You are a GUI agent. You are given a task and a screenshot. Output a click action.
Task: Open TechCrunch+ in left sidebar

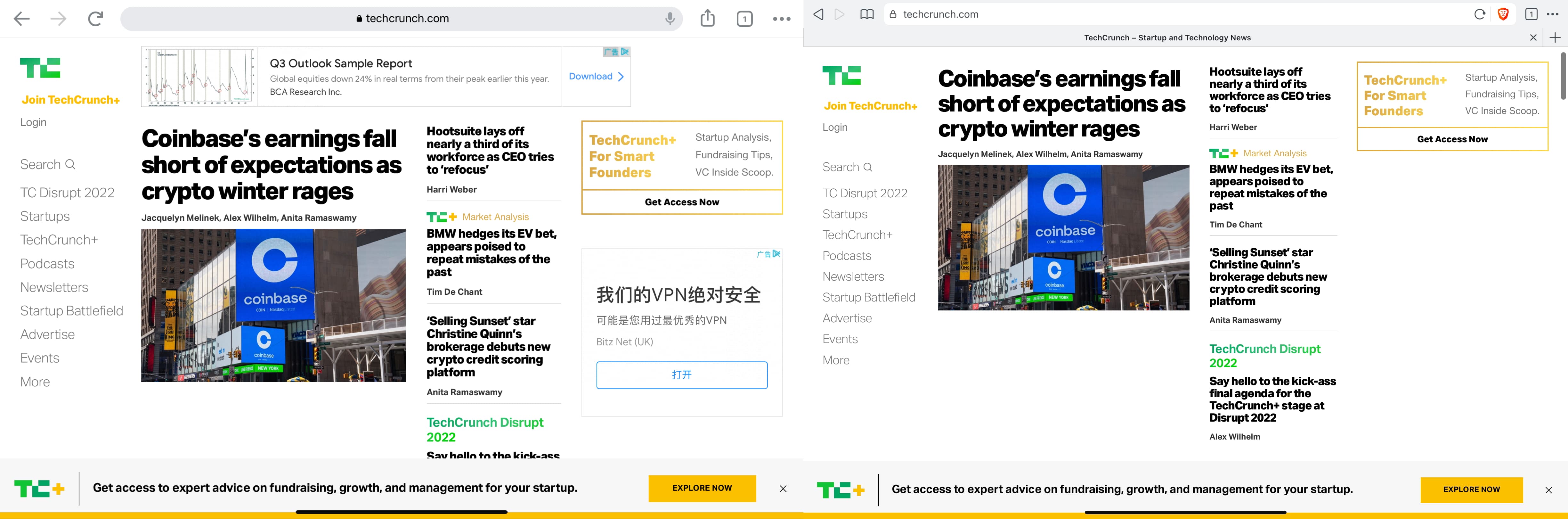58,240
